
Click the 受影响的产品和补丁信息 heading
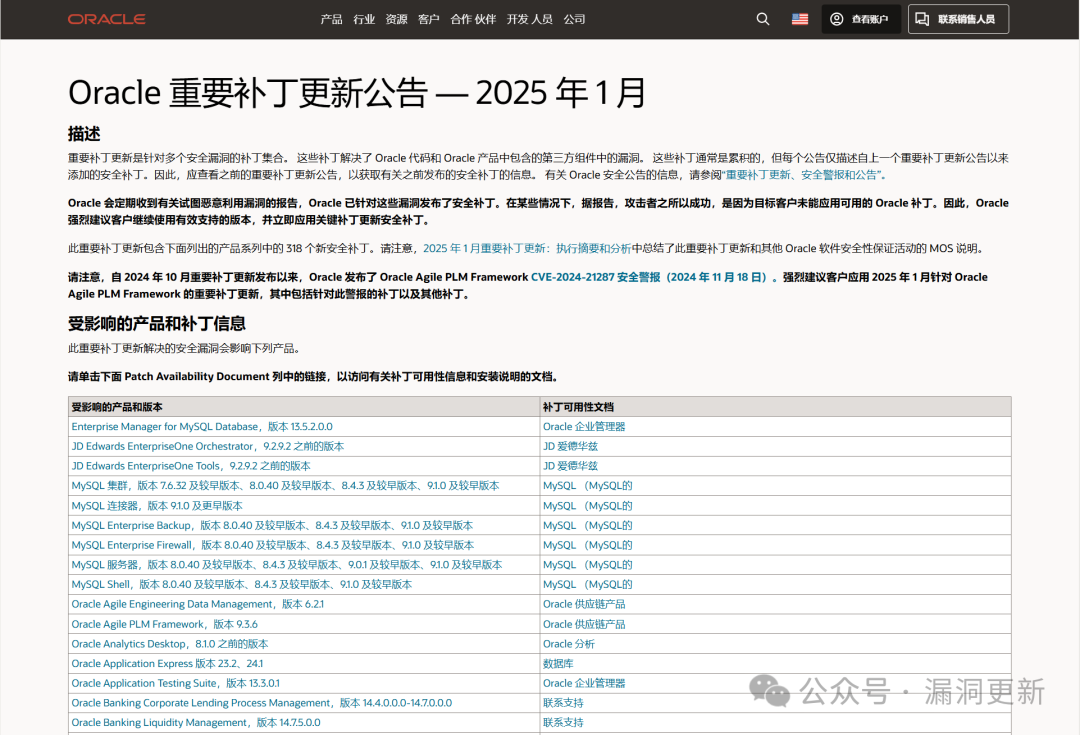(x=156, y=324)
